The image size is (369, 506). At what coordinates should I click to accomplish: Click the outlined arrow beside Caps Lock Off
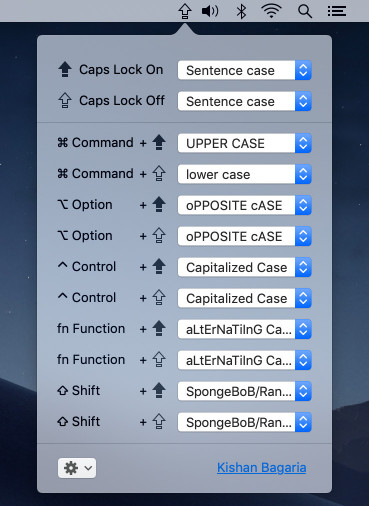pyautogui.click(x=65, y=101)
